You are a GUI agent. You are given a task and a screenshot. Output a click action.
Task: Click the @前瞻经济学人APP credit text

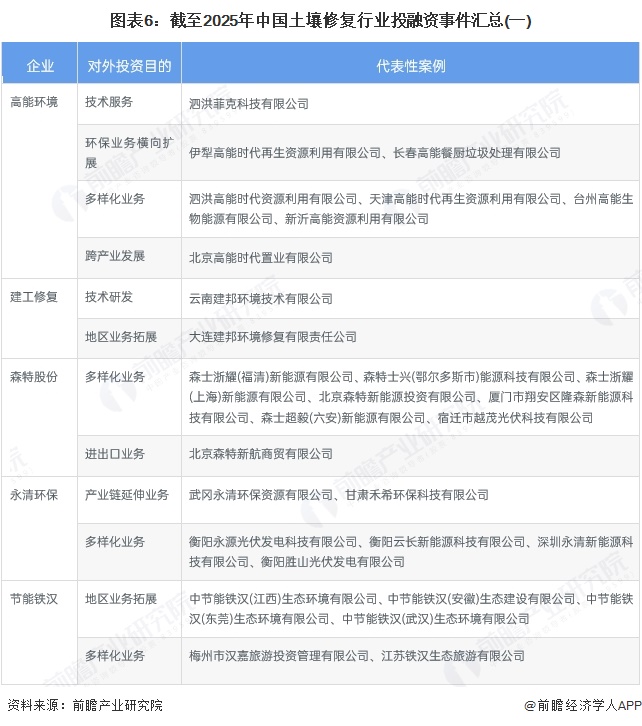click(583, 705)
